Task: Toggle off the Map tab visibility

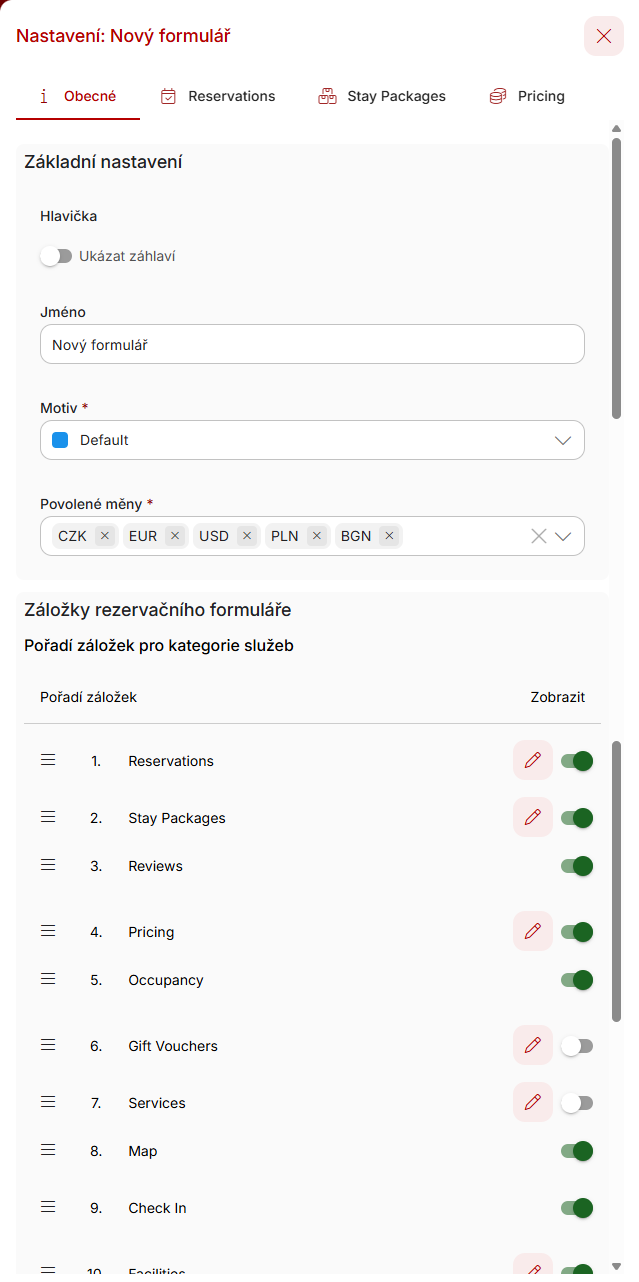Action: point(577,1151)
